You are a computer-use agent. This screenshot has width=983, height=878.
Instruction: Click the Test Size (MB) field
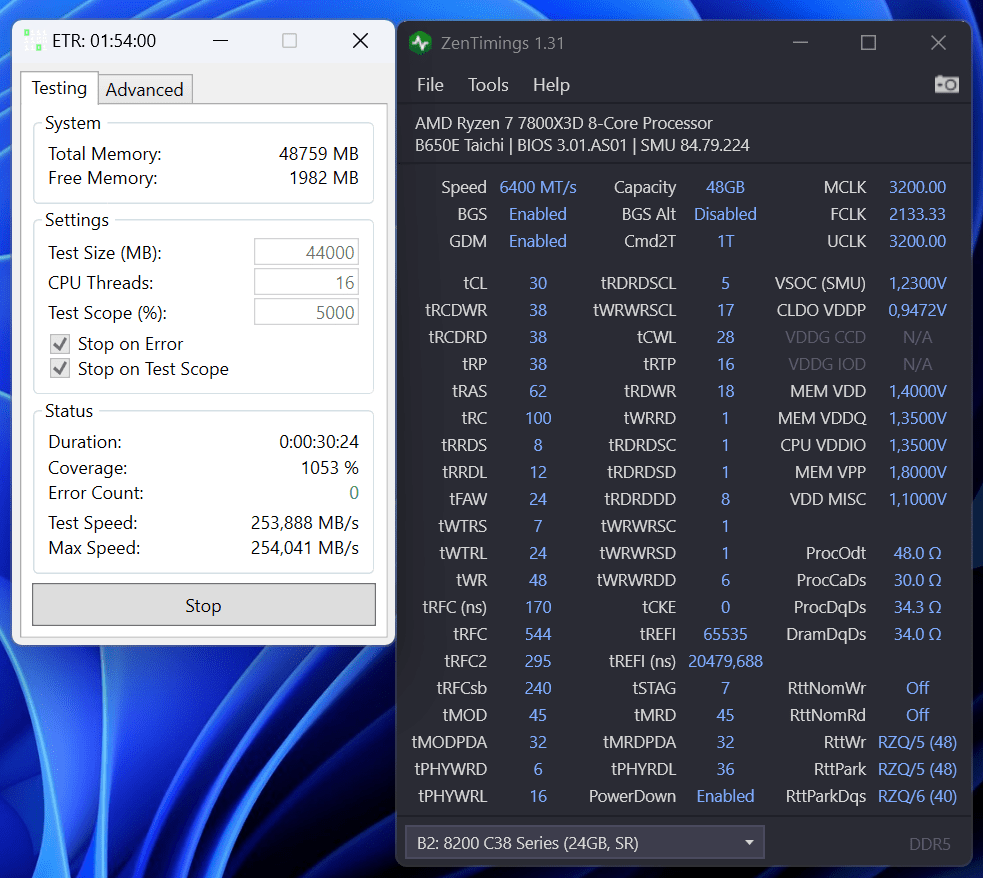pos(307,253)
